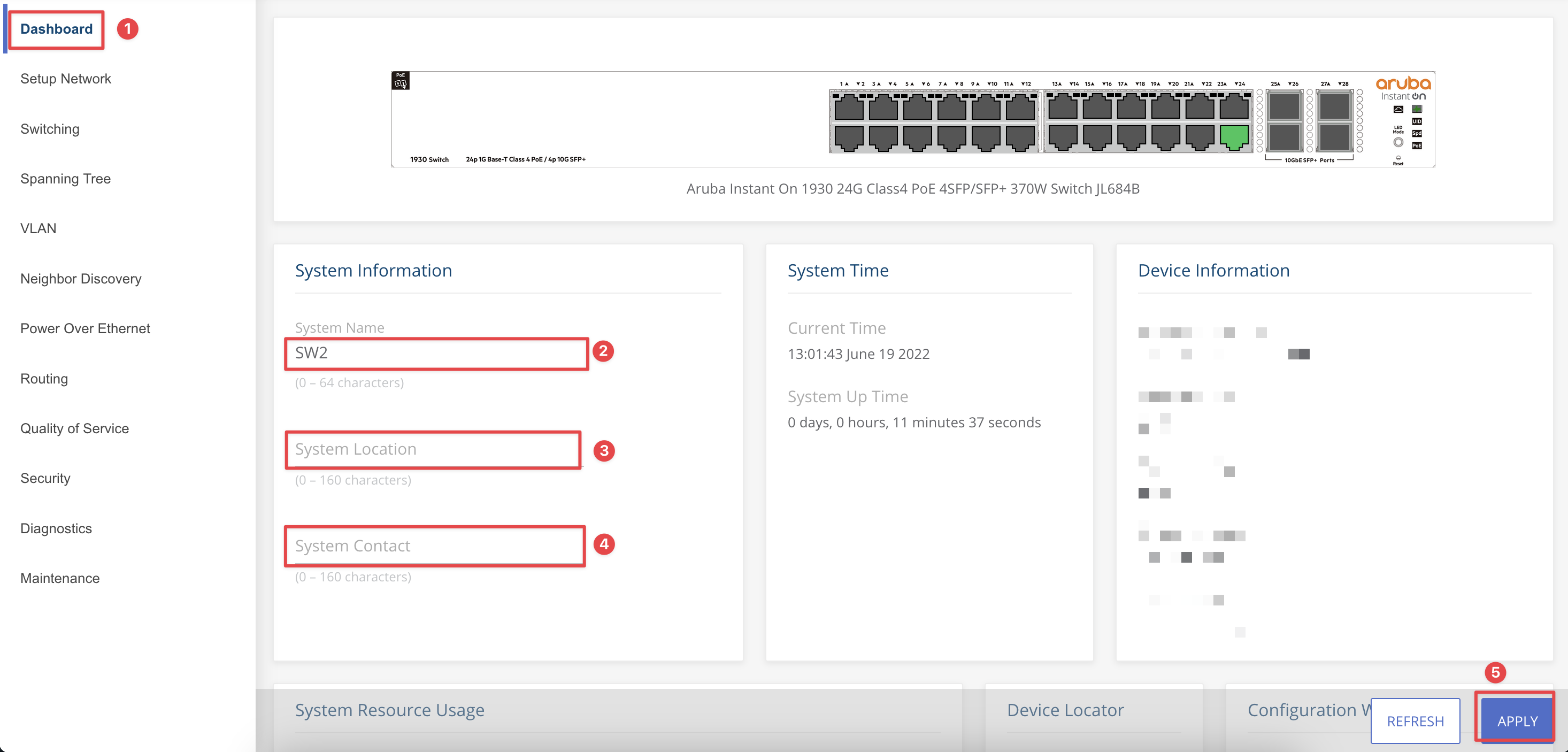Click the '10GbE SFP+ Ports' label
The height and width of the screenshot is (752, 1568).
click(x=1310, y=161)
